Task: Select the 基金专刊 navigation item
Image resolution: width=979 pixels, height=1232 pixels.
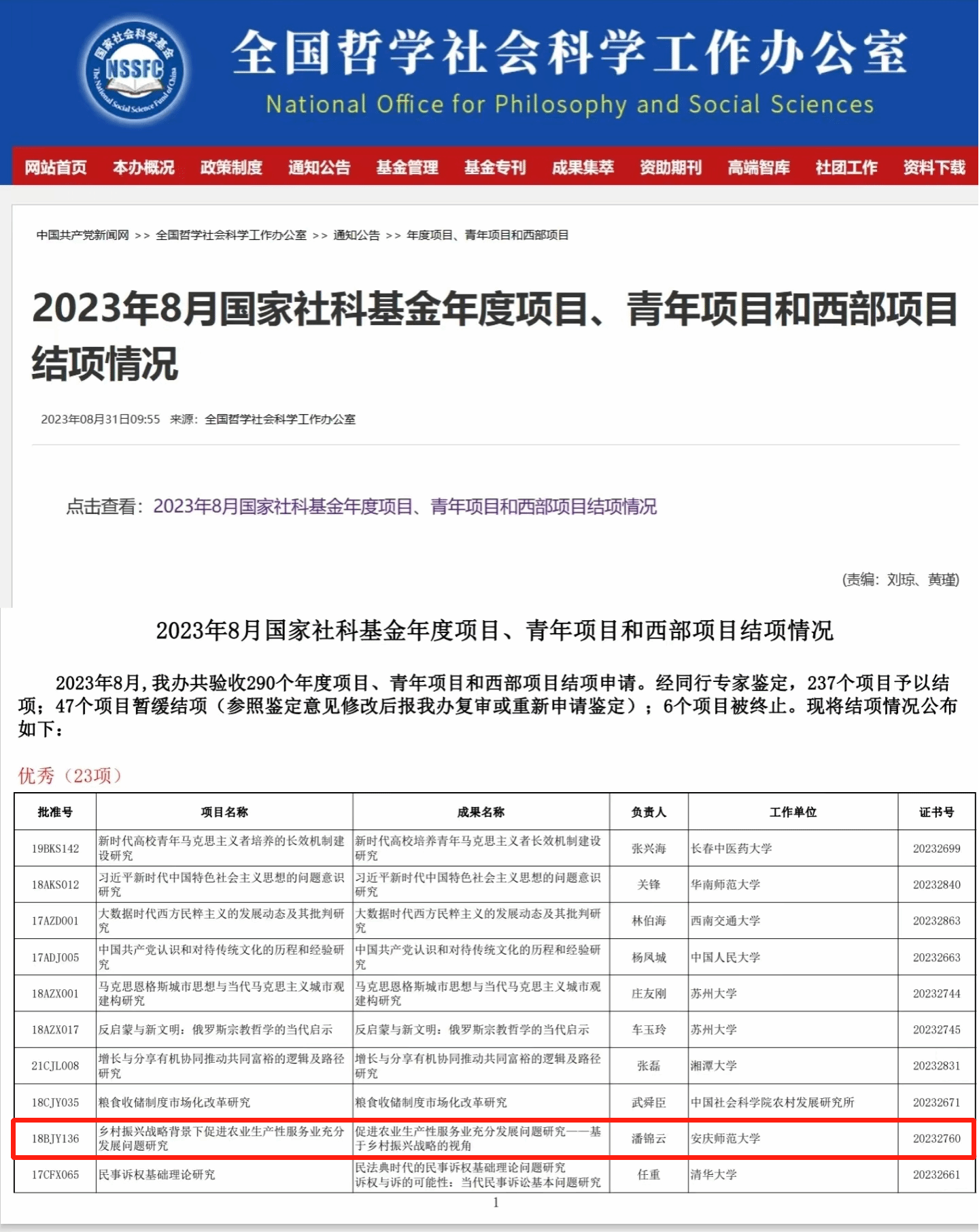Action: 495,167
